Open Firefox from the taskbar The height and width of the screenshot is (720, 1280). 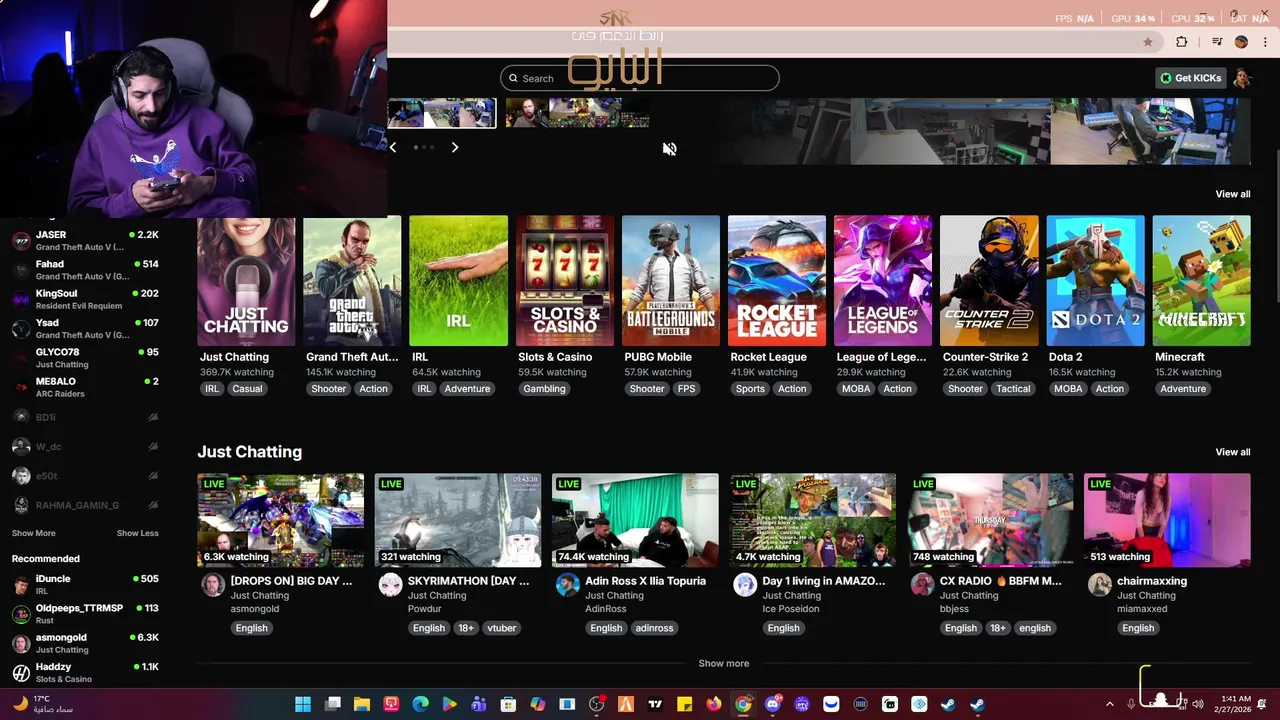[713, 704]
